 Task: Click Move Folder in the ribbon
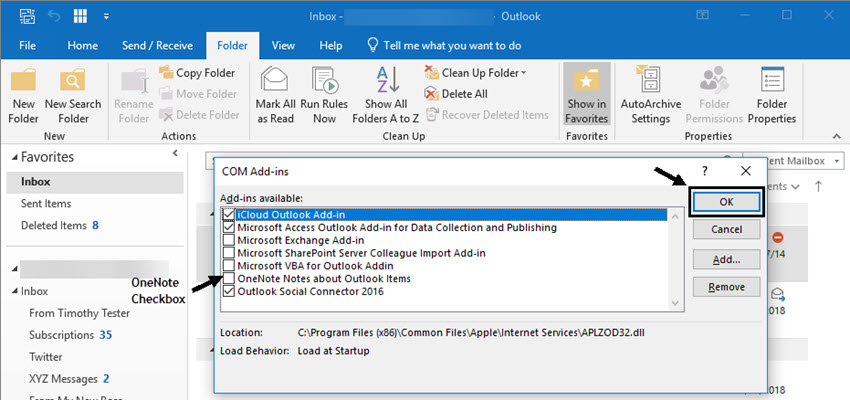[197, 94]
